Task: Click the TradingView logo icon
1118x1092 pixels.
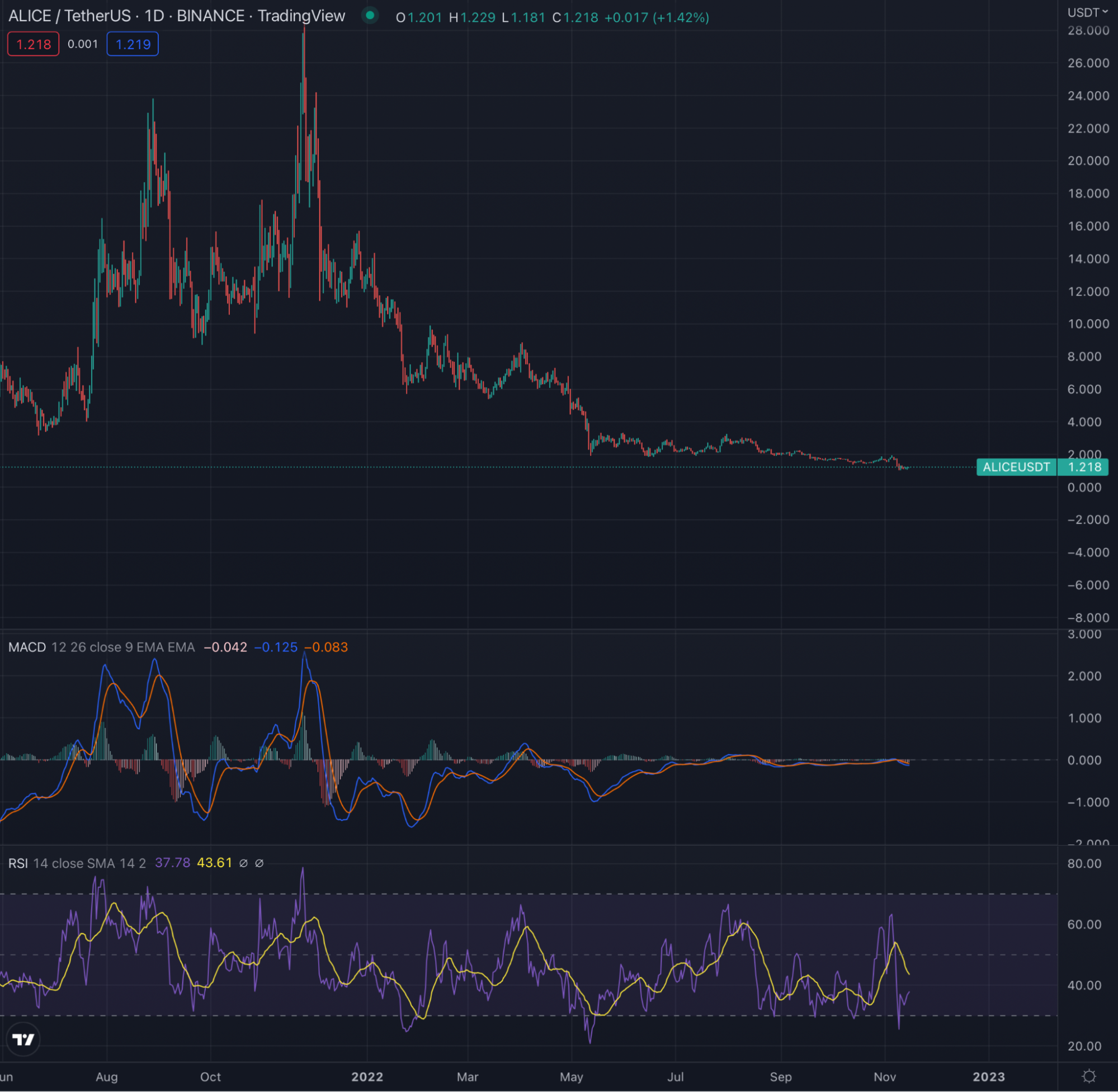Action: [23, 1039]
